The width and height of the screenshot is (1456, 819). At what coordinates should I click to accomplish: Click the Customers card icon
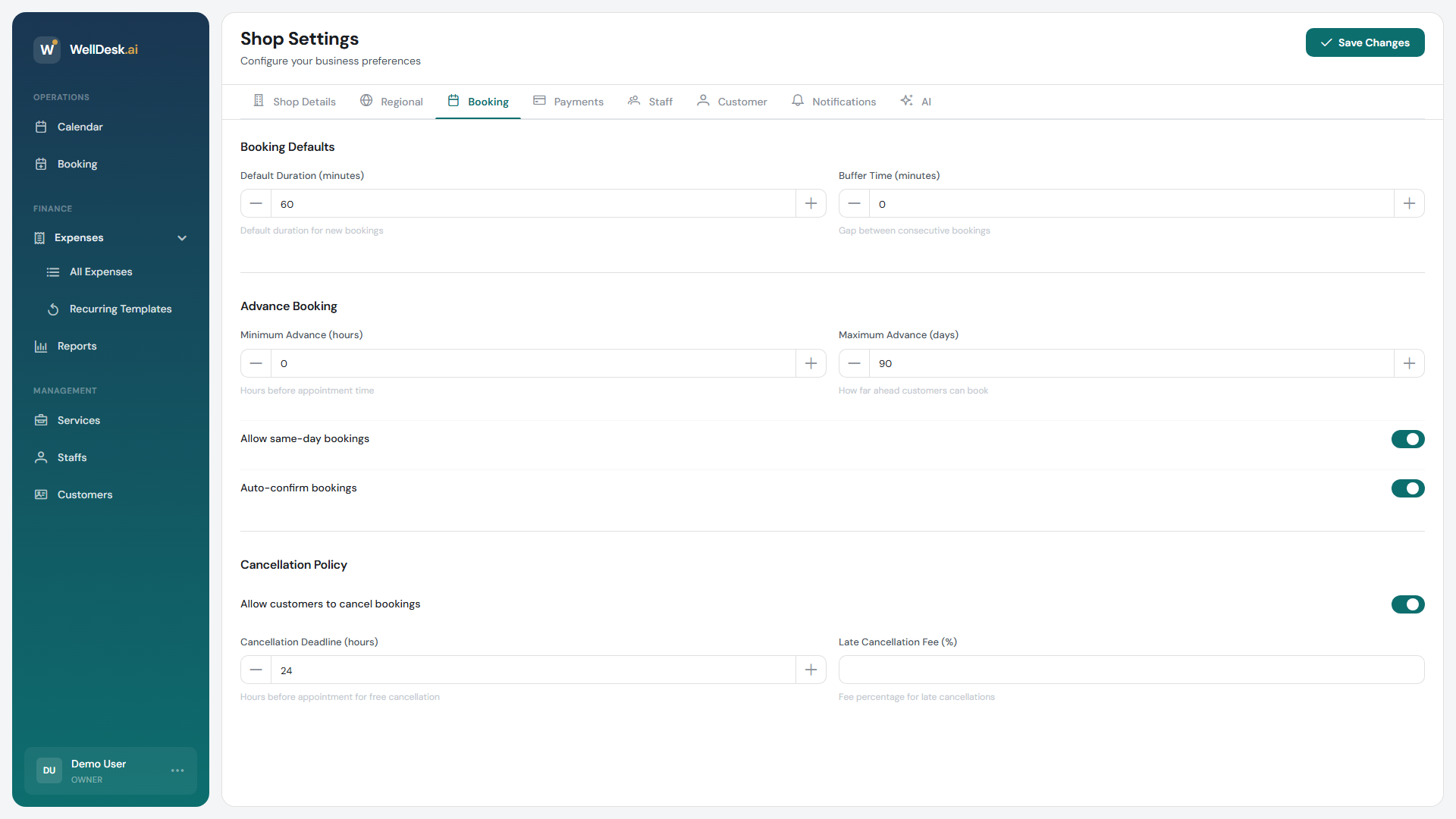coord(42,494)
